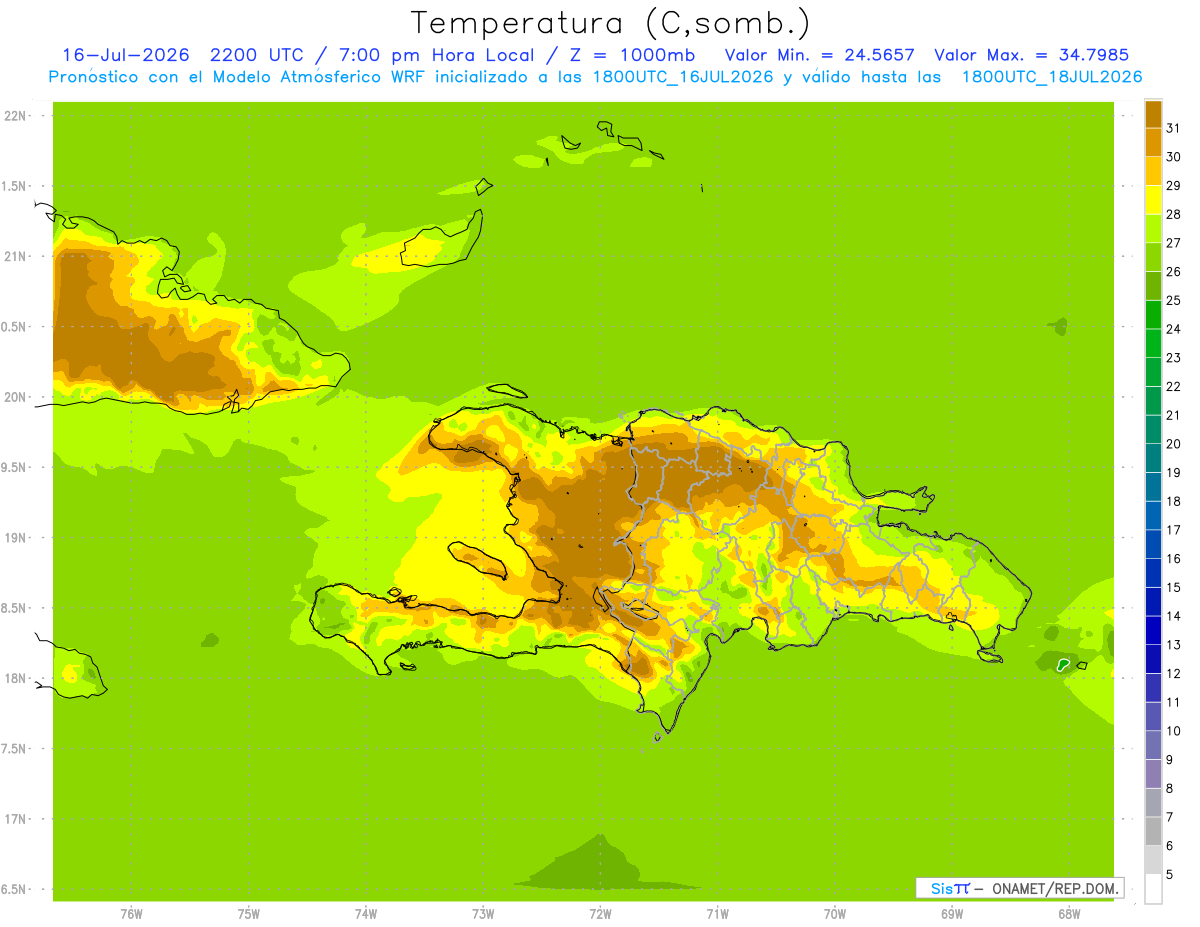Screen dimensions: 1200x927
Task: Select the blue swatch between 16 and 17
Action: (x=1153, y=544)
